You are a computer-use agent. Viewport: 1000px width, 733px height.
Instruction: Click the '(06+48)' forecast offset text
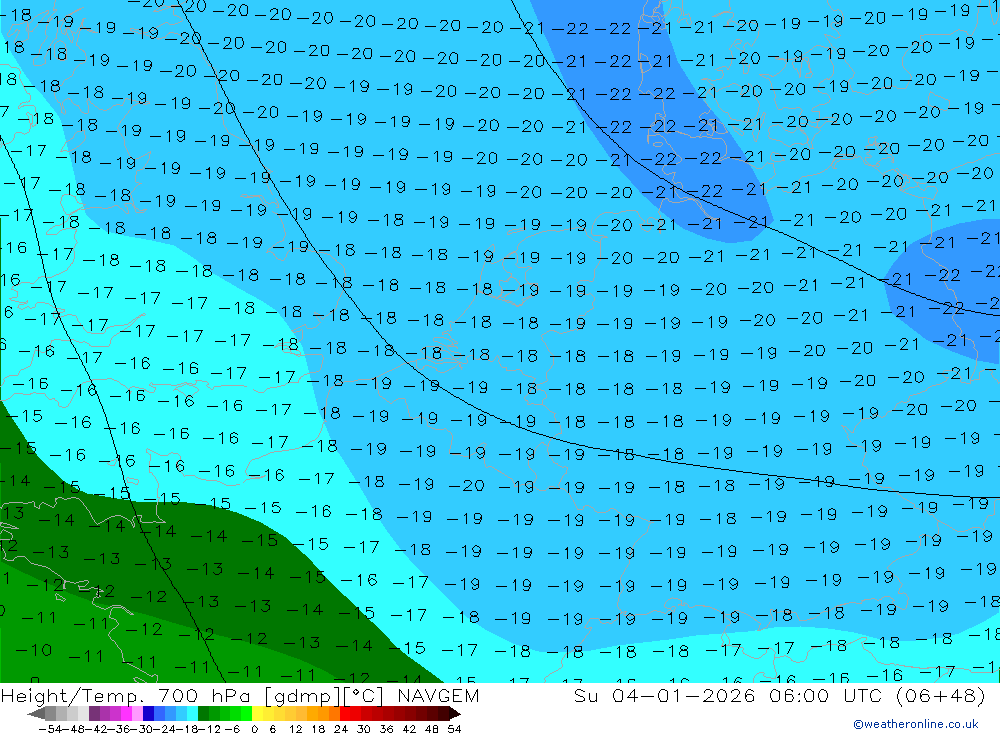(941, 696)
